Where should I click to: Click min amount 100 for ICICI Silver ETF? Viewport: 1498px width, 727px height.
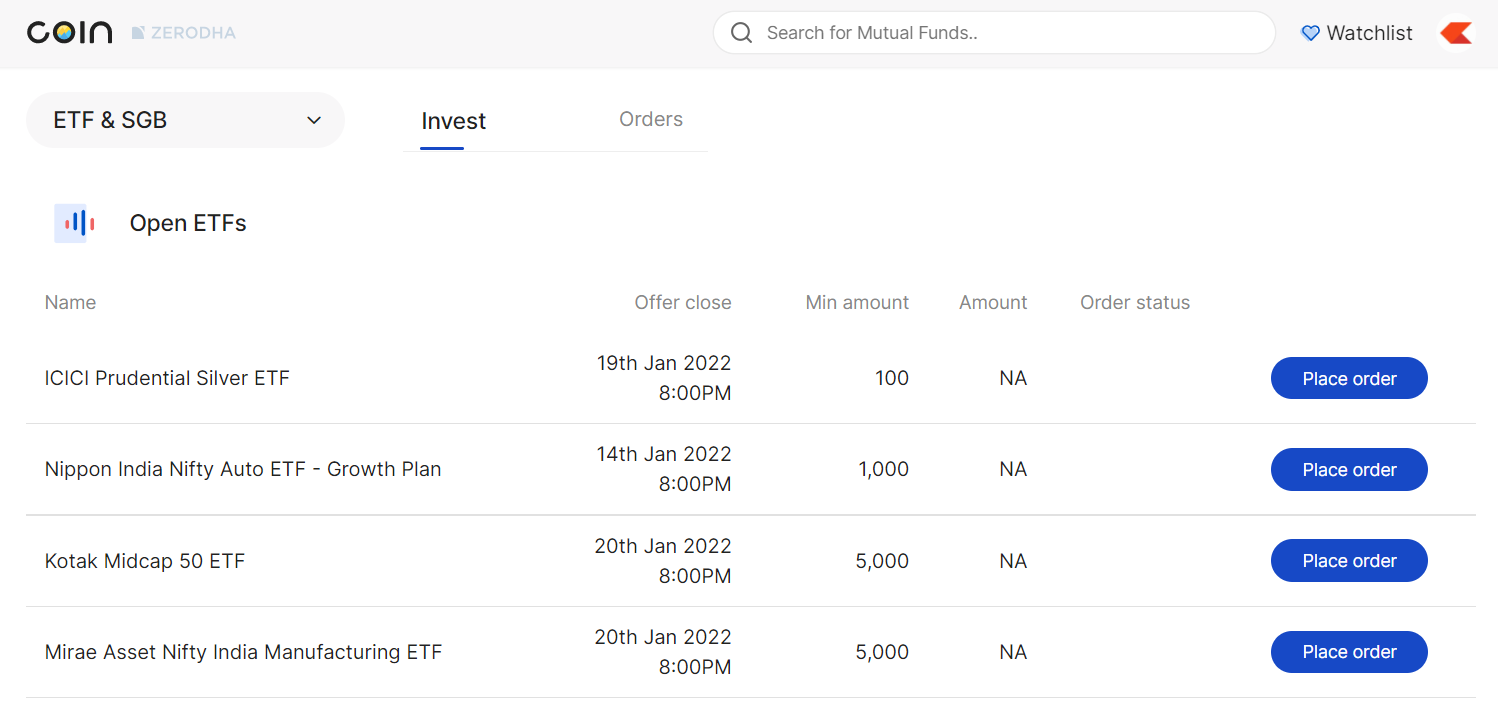892,378
